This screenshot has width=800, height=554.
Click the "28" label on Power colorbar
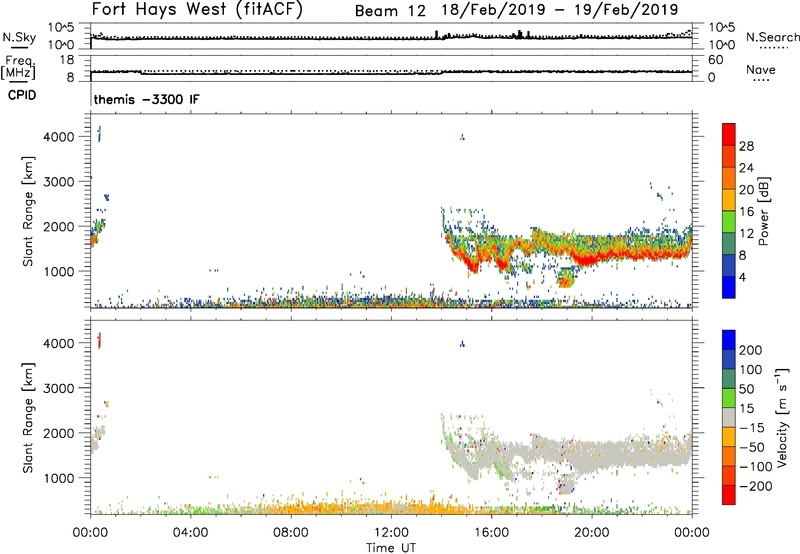click(x=746, y=146)
